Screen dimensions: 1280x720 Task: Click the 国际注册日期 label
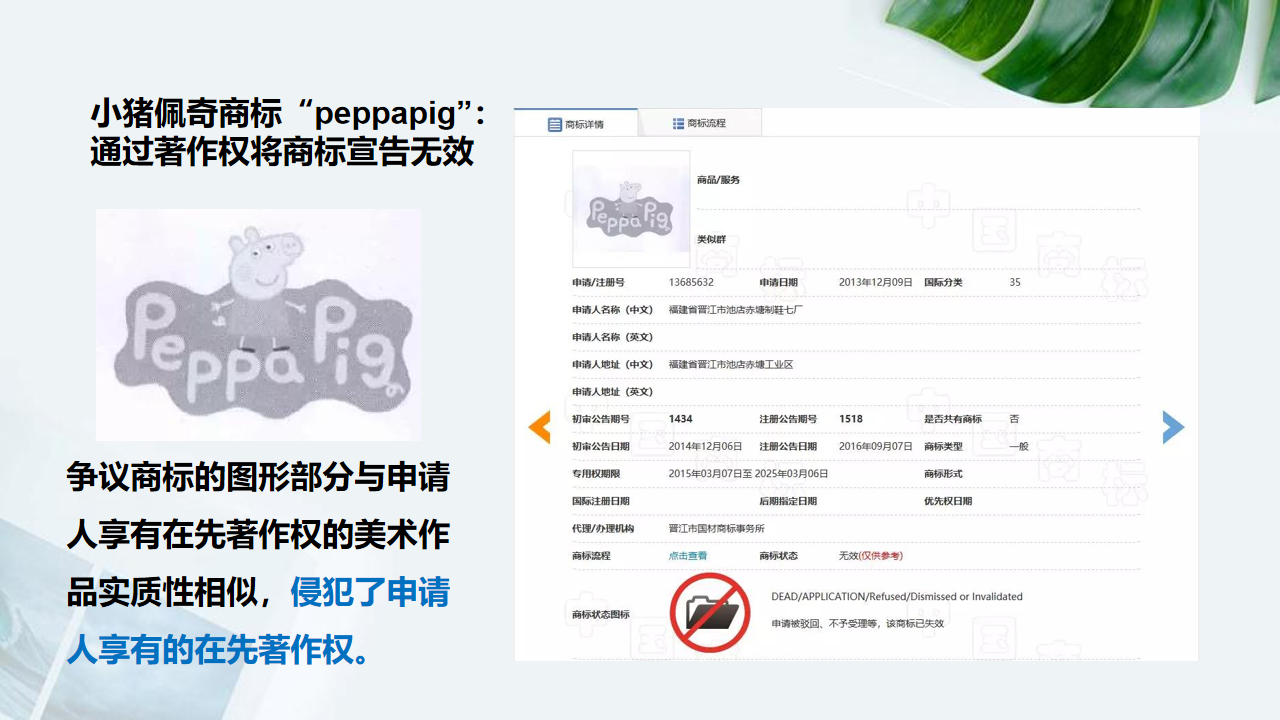pos(601,501)
